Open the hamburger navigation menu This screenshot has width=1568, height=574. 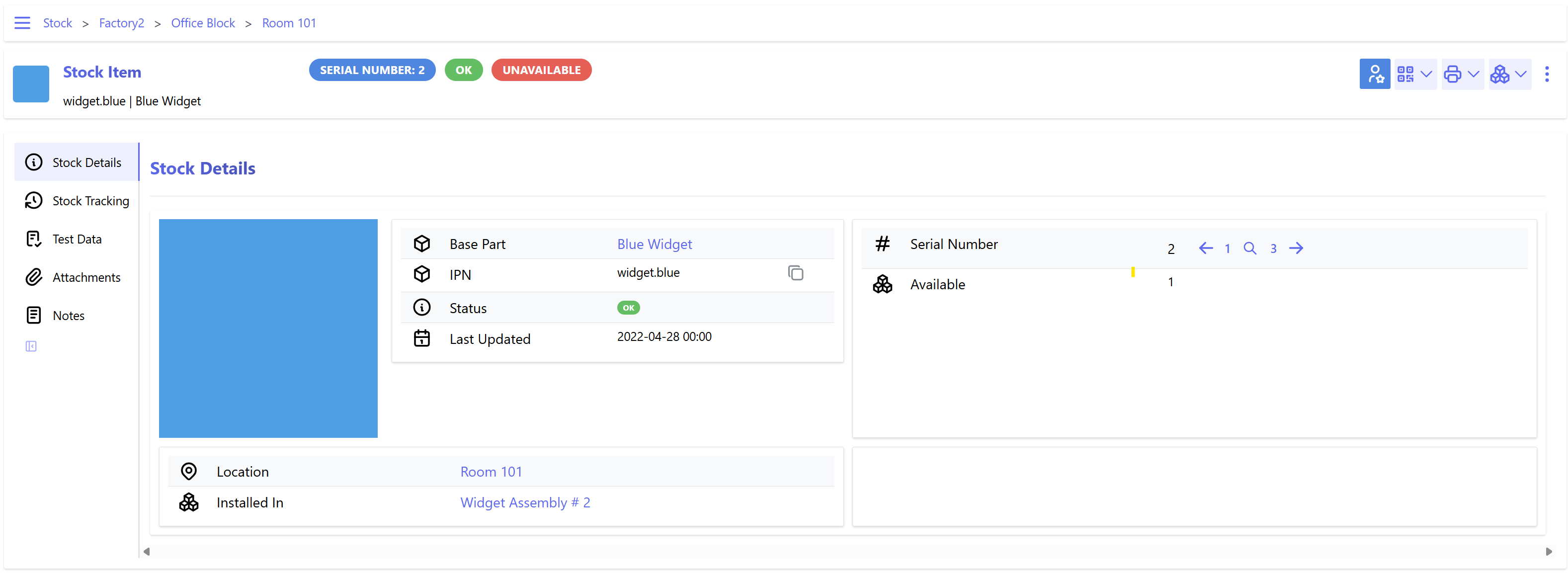22,23
